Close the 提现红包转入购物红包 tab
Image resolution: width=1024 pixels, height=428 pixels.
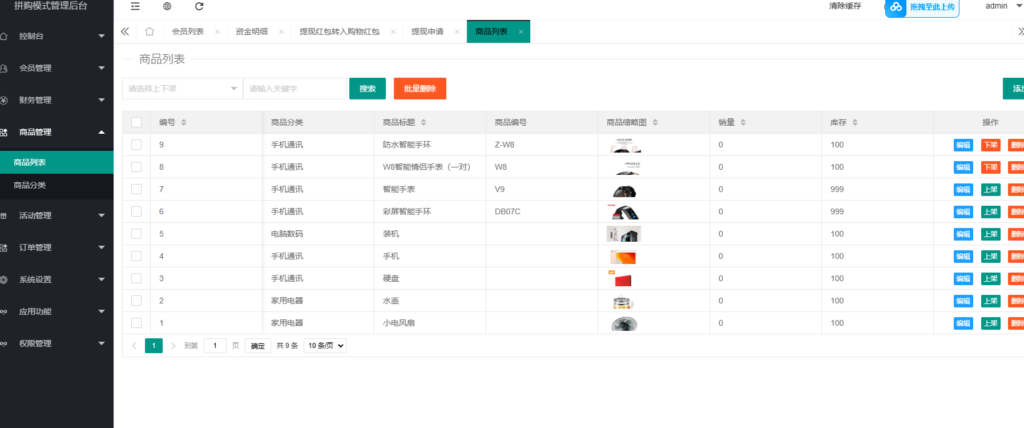[x=392, y=31]
